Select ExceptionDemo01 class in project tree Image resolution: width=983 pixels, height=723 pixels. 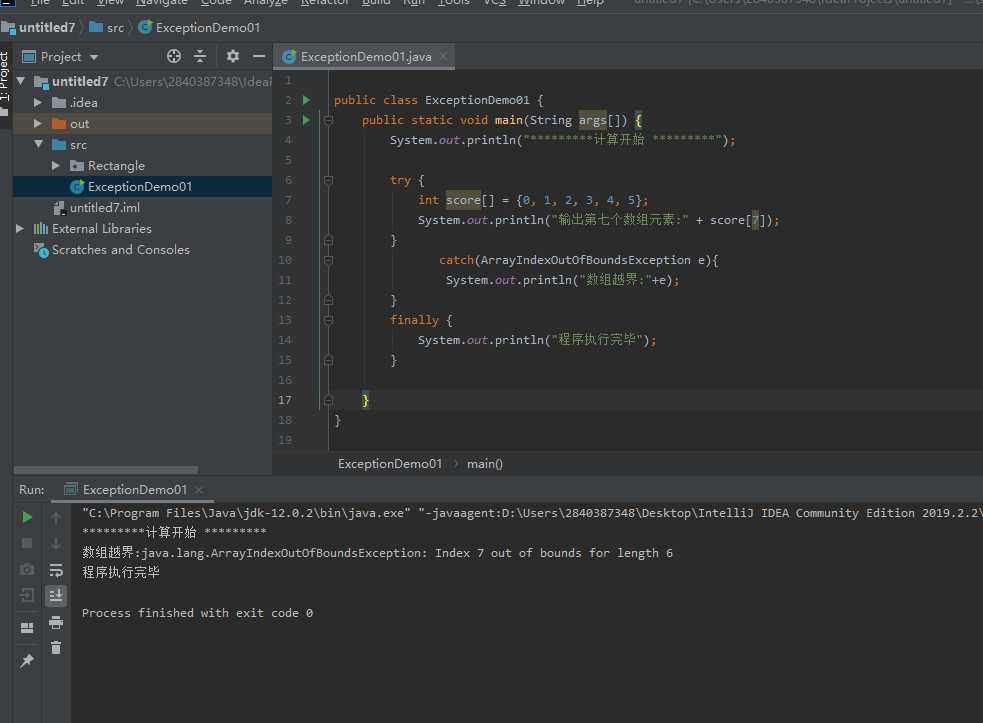143,186
